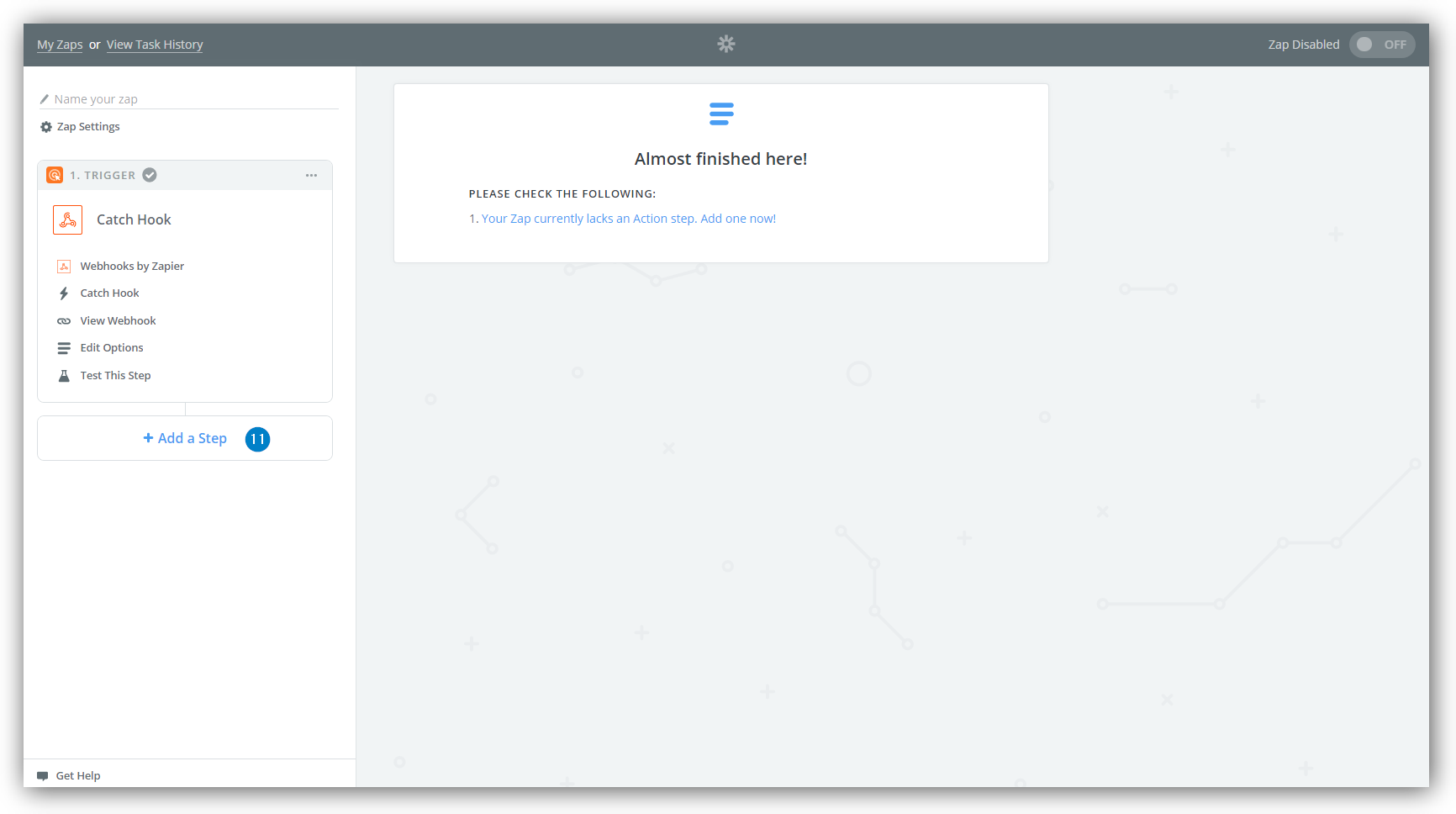Click the trigger completed checkmark icon
1456x814 pixels.
coord(150,175)
